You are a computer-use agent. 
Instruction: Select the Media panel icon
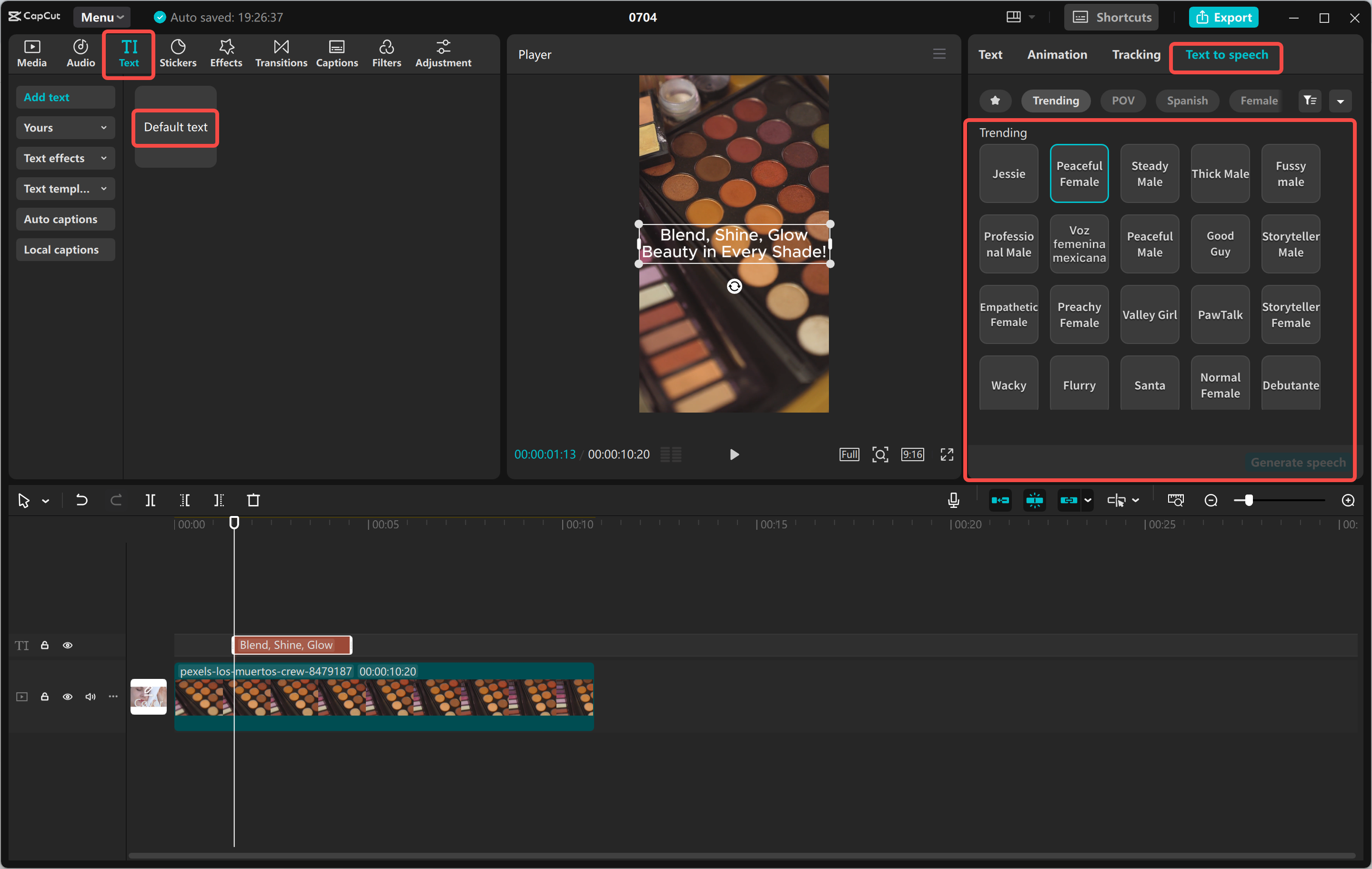pyautogui.click(x=32, y=53)
